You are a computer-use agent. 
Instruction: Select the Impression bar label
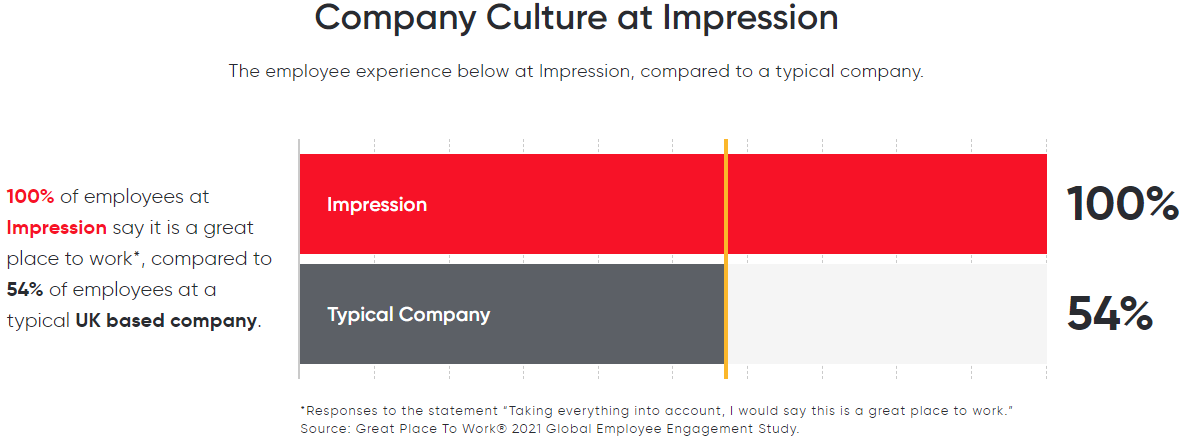(x=377, y=205)
